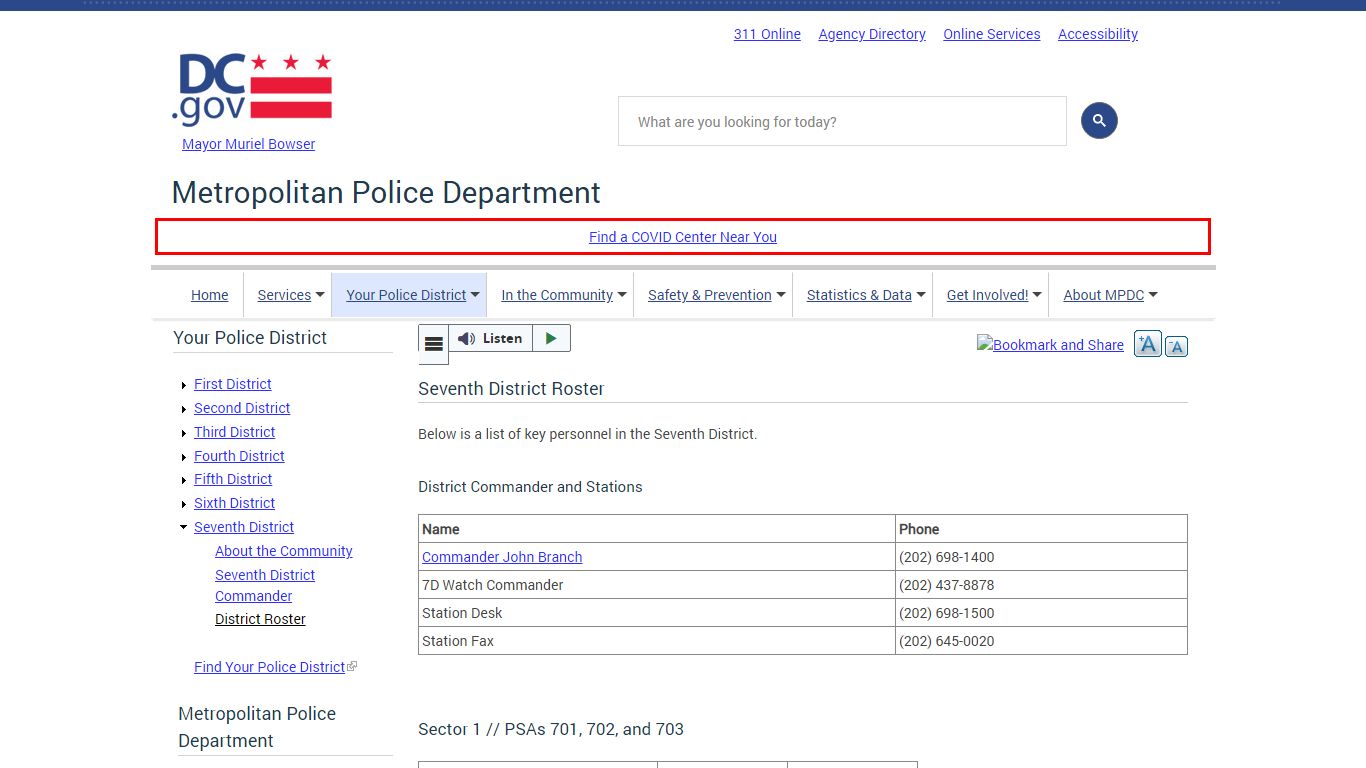1366x768 pixels.
Task: Go to the Home menu item
Action: (210, 295)
